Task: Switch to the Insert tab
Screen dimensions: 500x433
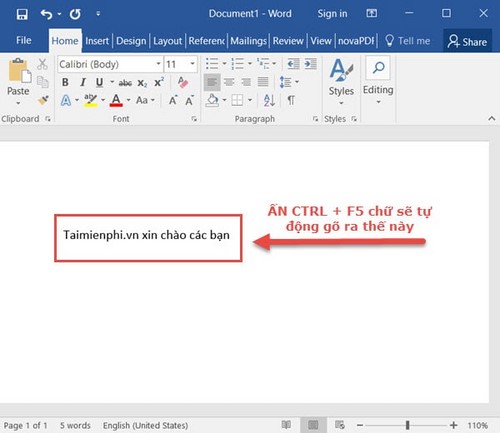Action: 97,41
